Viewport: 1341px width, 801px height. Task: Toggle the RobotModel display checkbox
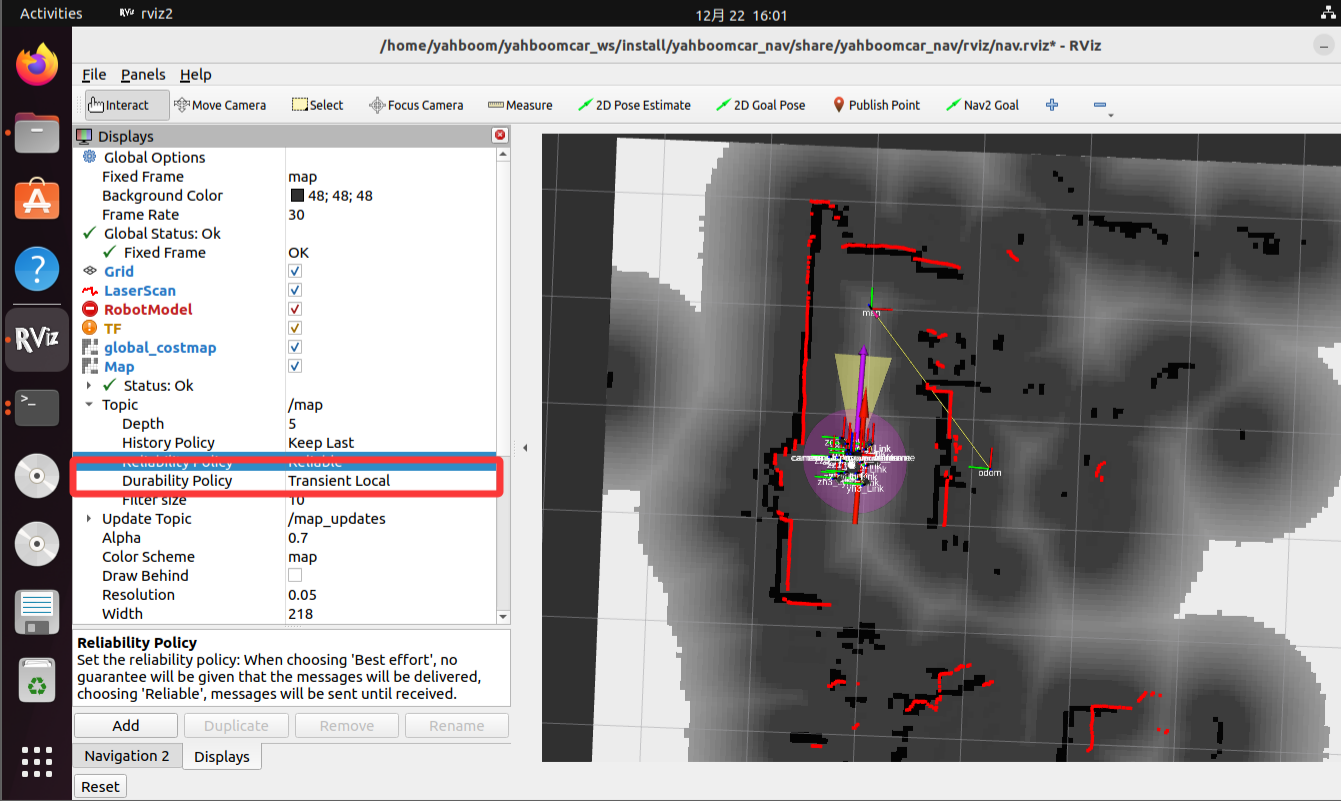(295, 310)
